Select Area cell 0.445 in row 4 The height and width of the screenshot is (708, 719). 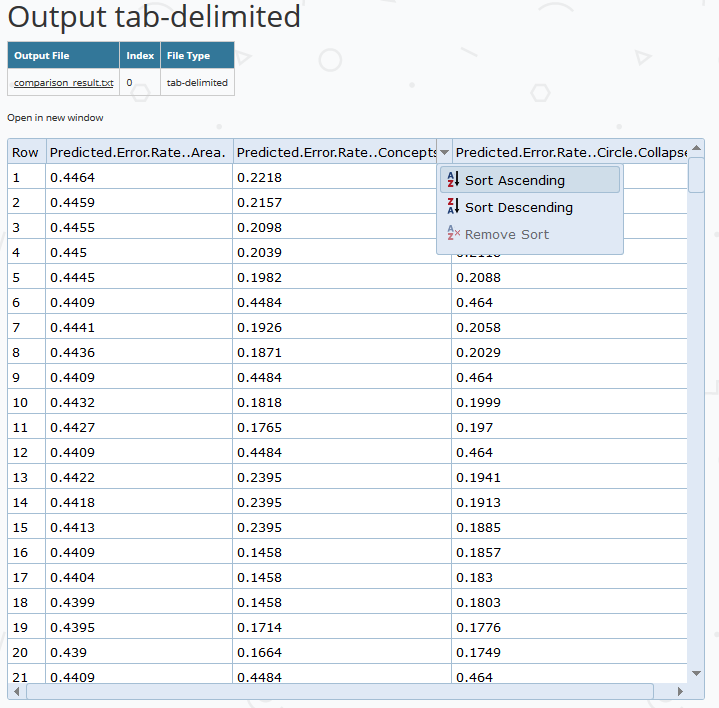pyautogui.click(x=139, y=252)
